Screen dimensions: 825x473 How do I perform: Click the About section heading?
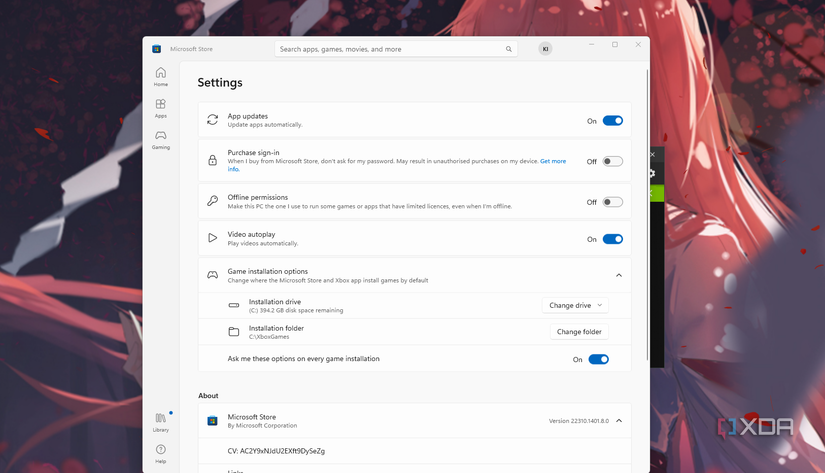tap(208, 396)
